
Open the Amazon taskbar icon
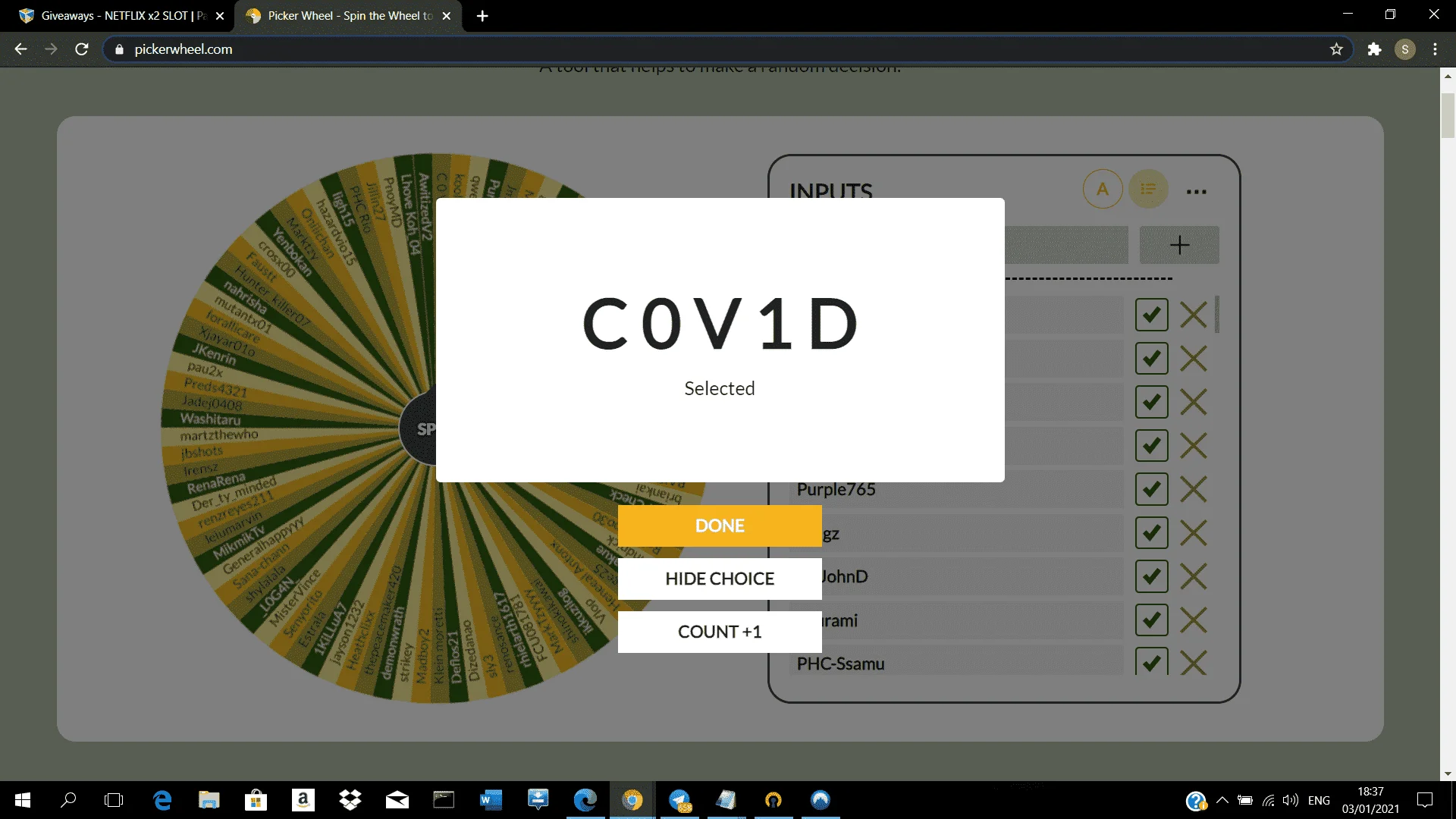[x=303, y=800]
